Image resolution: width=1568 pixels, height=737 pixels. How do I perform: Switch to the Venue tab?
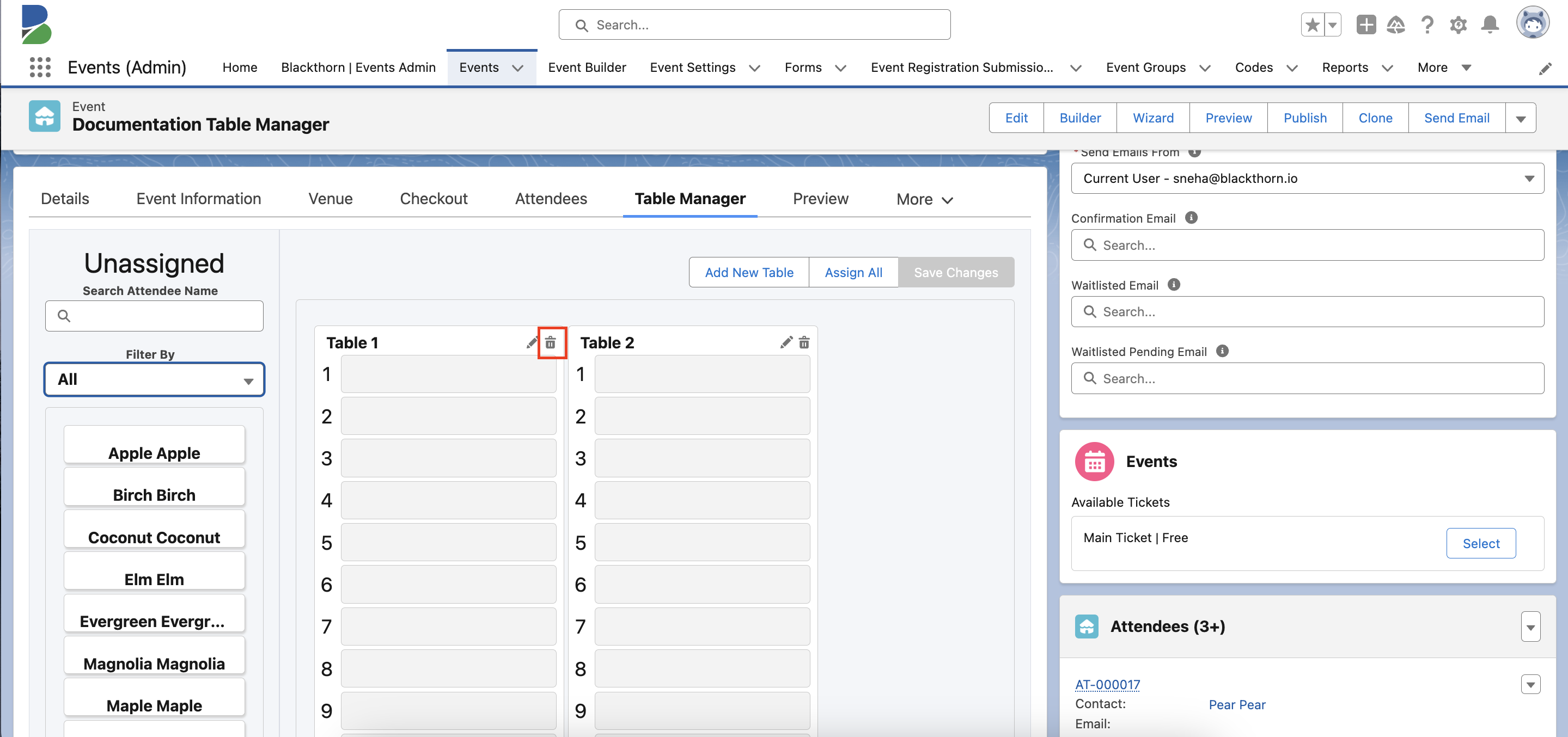(330, 197)
